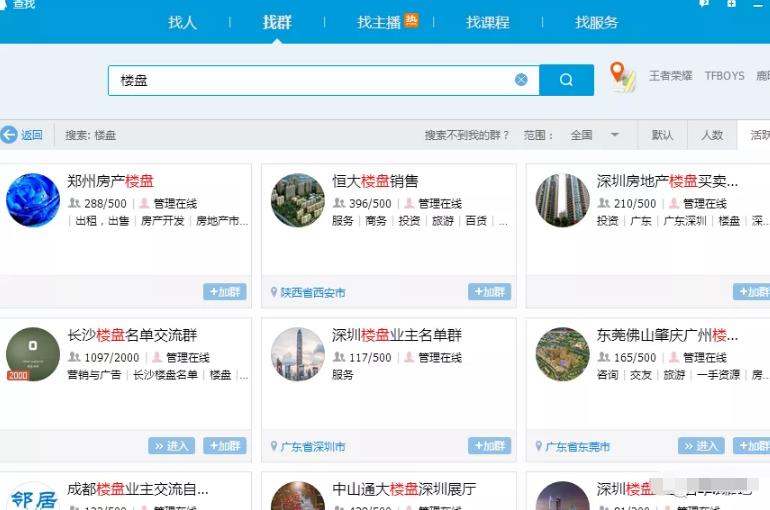Open the 邻居 avatar of the 成都楼盘业主交流 group
Viewport: 770px width, 510px height.
point(33,497)
